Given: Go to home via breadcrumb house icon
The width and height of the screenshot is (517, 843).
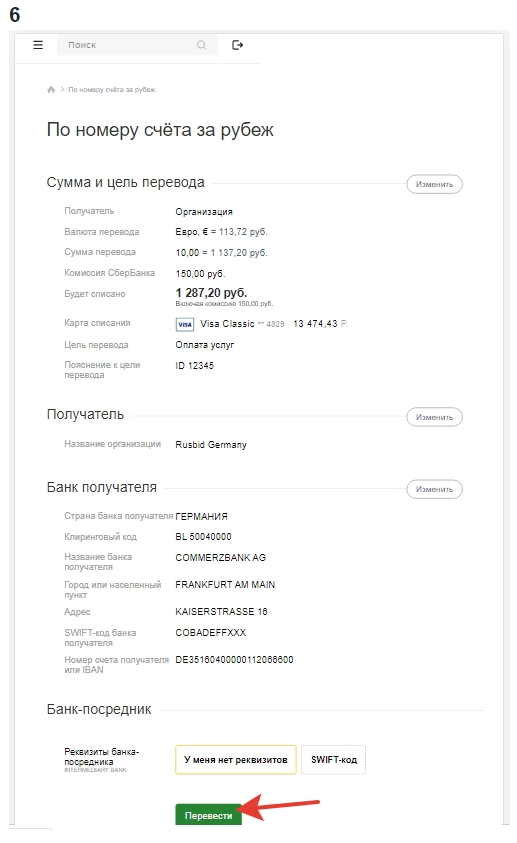Looking at the screenshot, I should click(x=51, y=89).
